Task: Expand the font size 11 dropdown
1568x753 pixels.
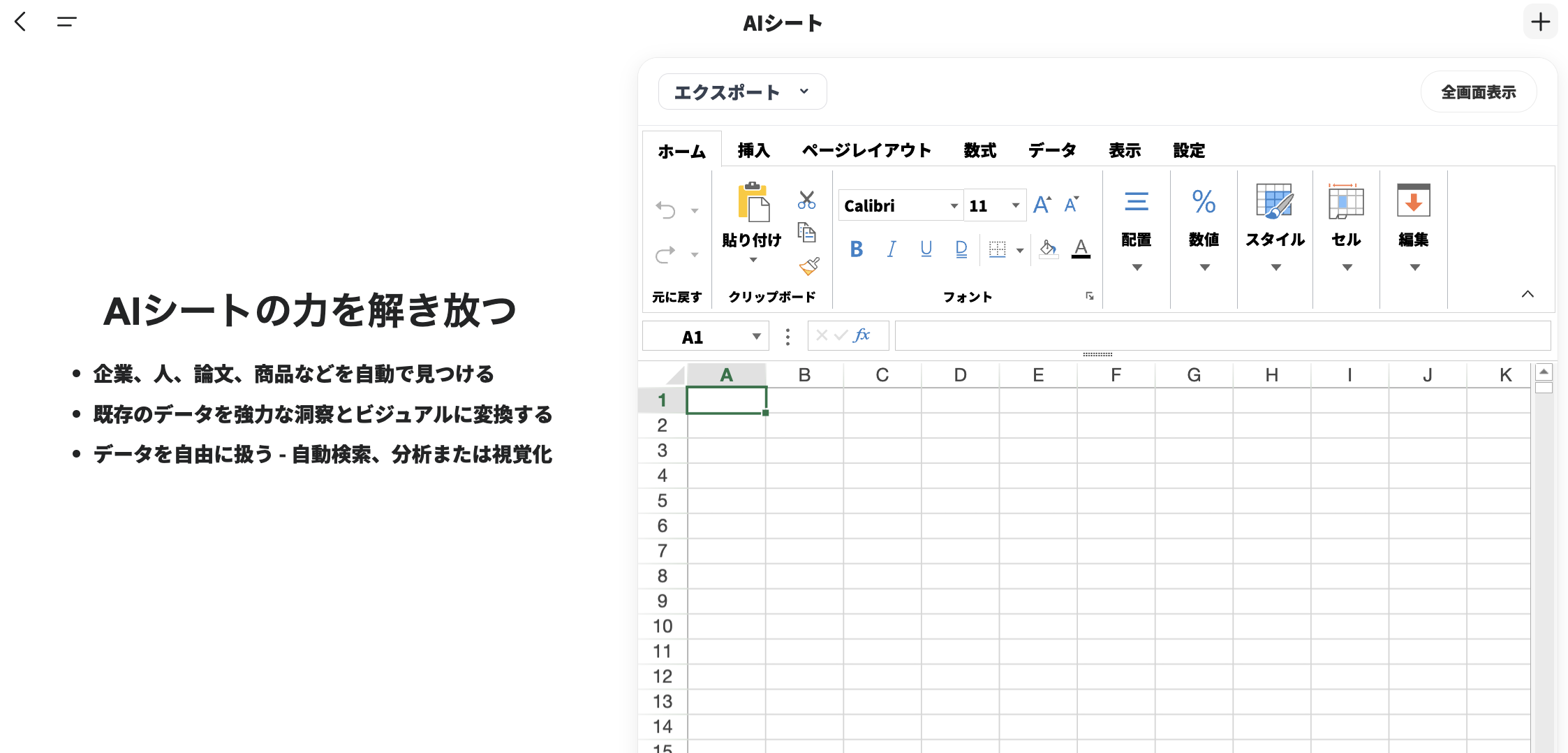Action: tap(1015, 205)
